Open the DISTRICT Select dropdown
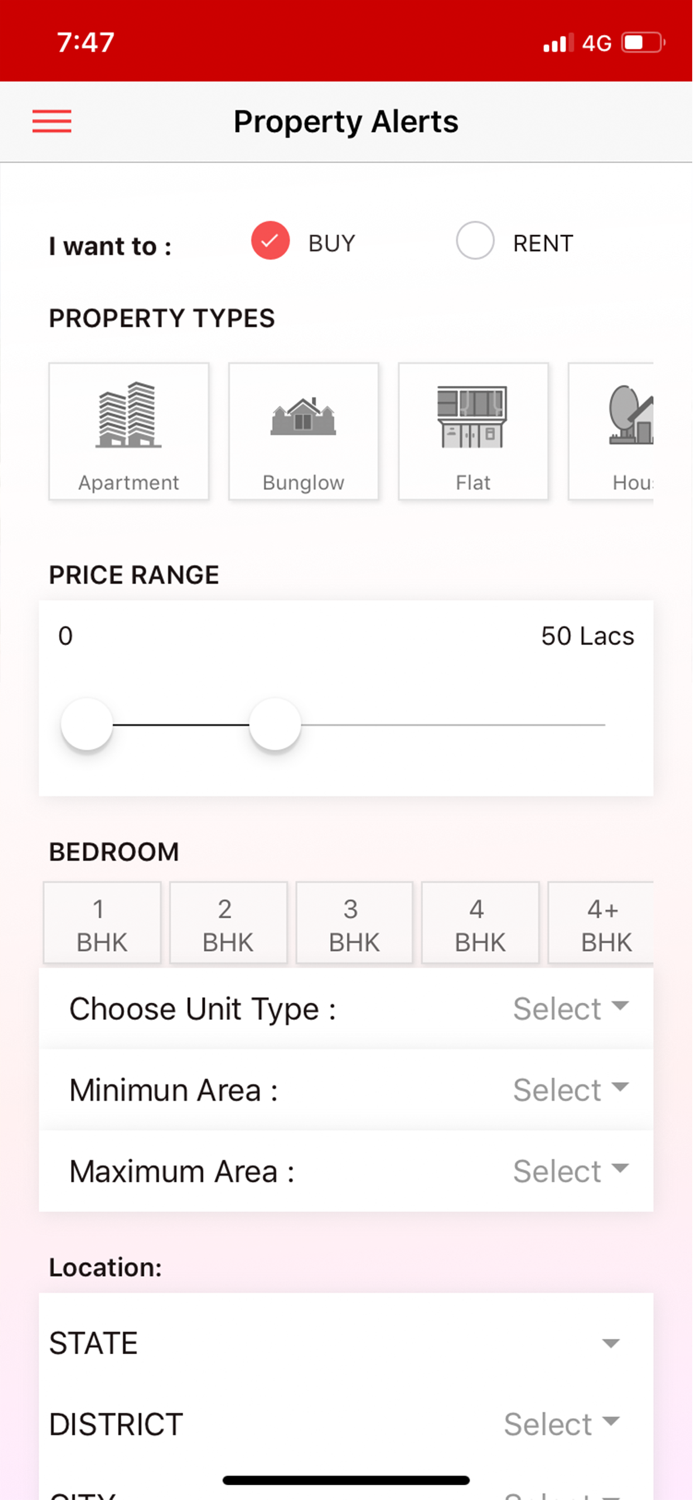The width and height of the screenshot is (693, 1500). pyautogui.click(x=561, y=1423)
